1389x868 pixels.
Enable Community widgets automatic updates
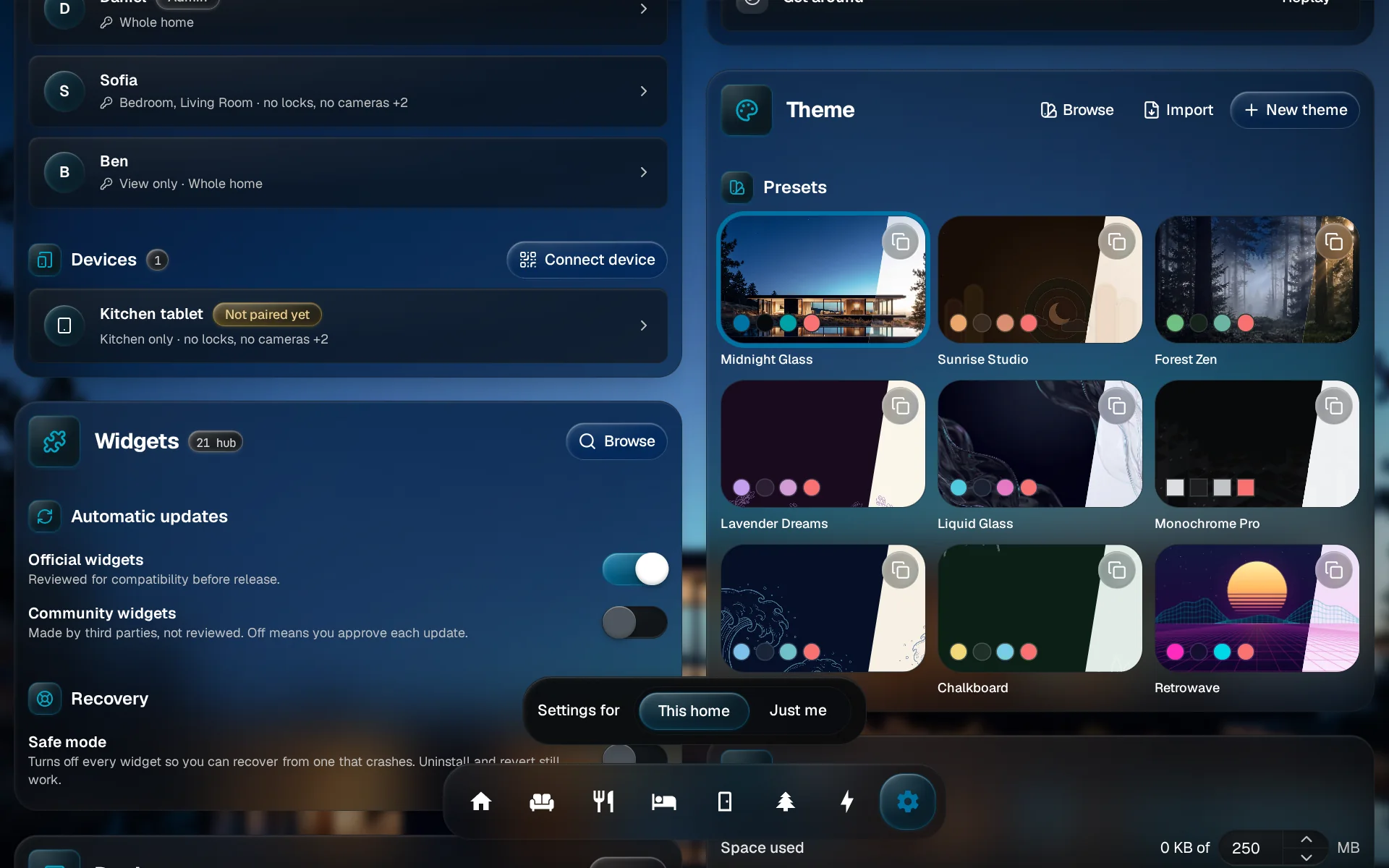[635, 622]
